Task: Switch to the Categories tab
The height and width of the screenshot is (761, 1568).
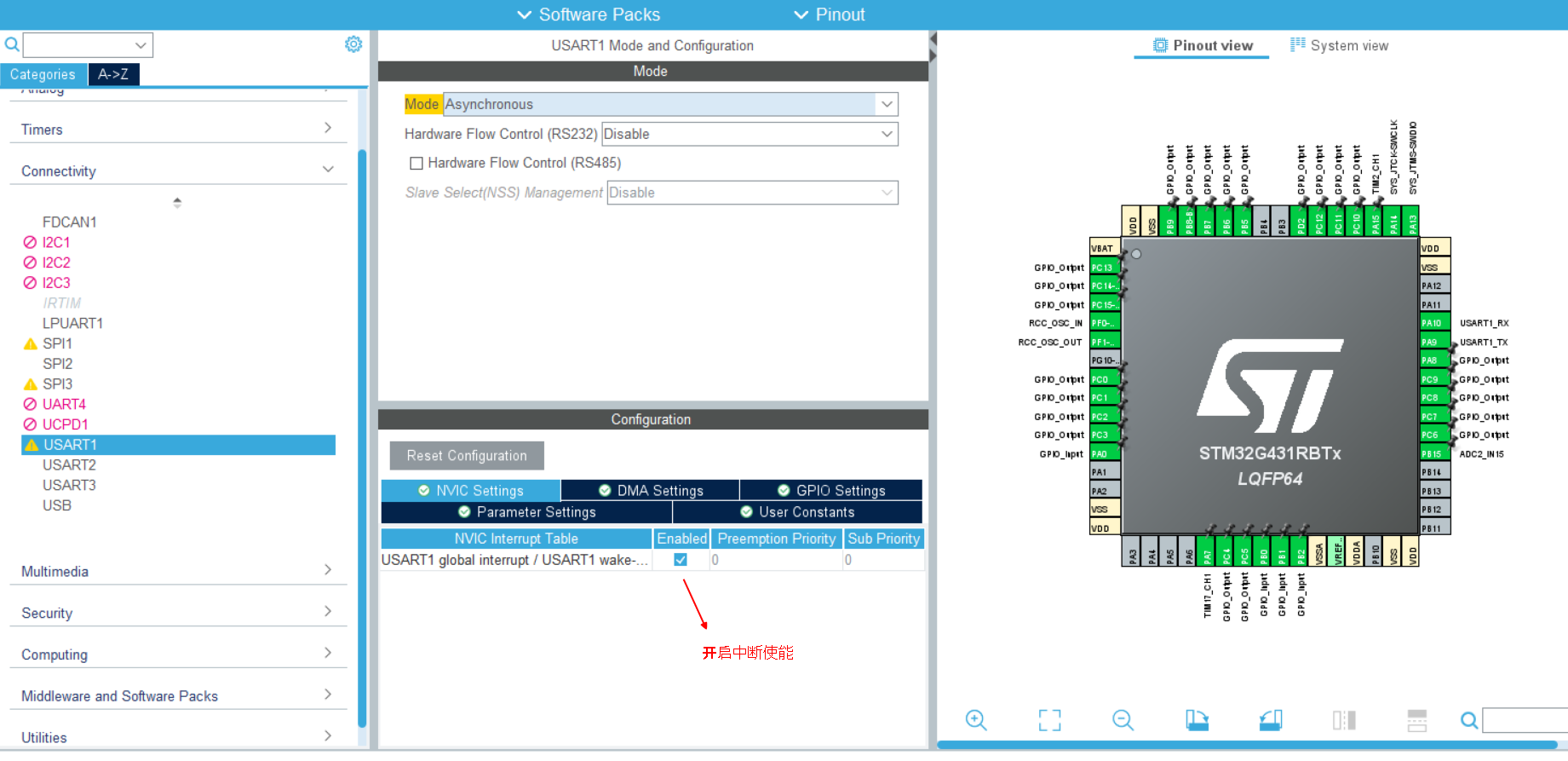Action: tap(43, 74)
